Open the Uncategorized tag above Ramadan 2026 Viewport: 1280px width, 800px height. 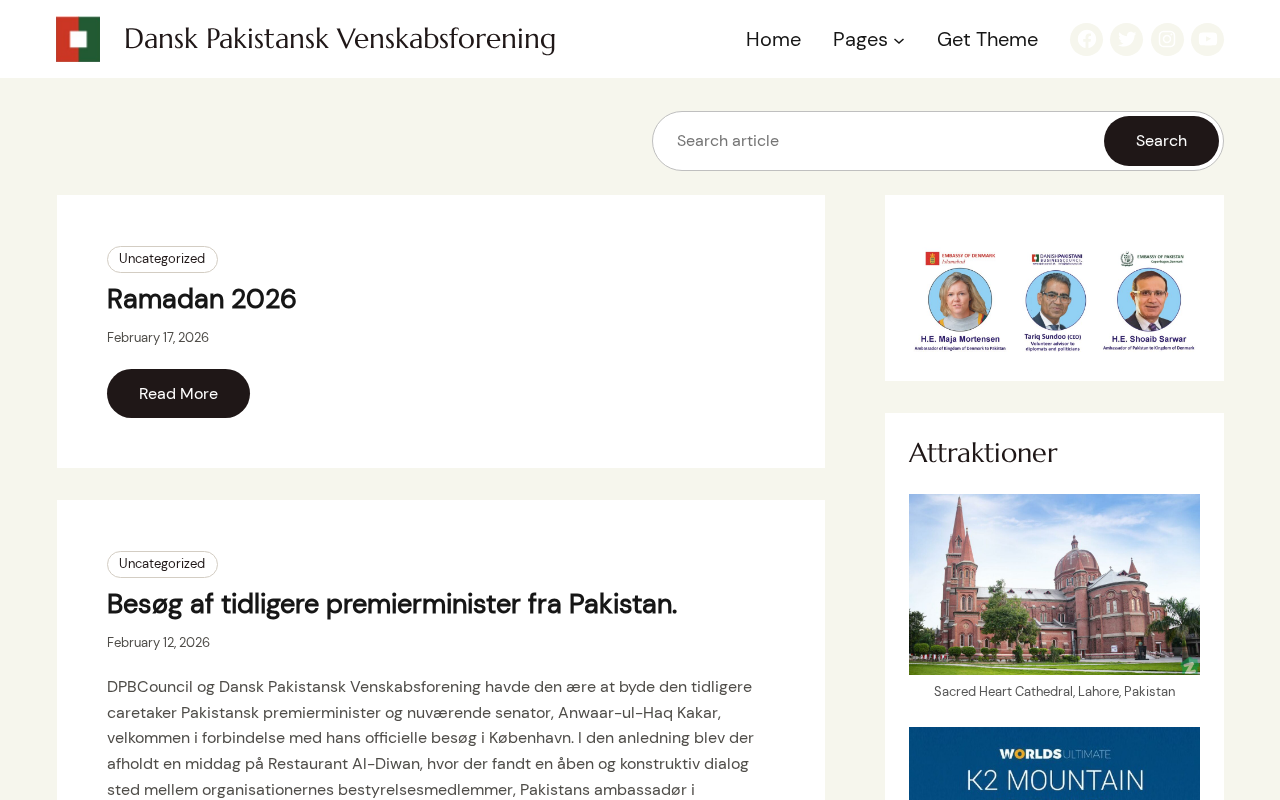point(162,259)
